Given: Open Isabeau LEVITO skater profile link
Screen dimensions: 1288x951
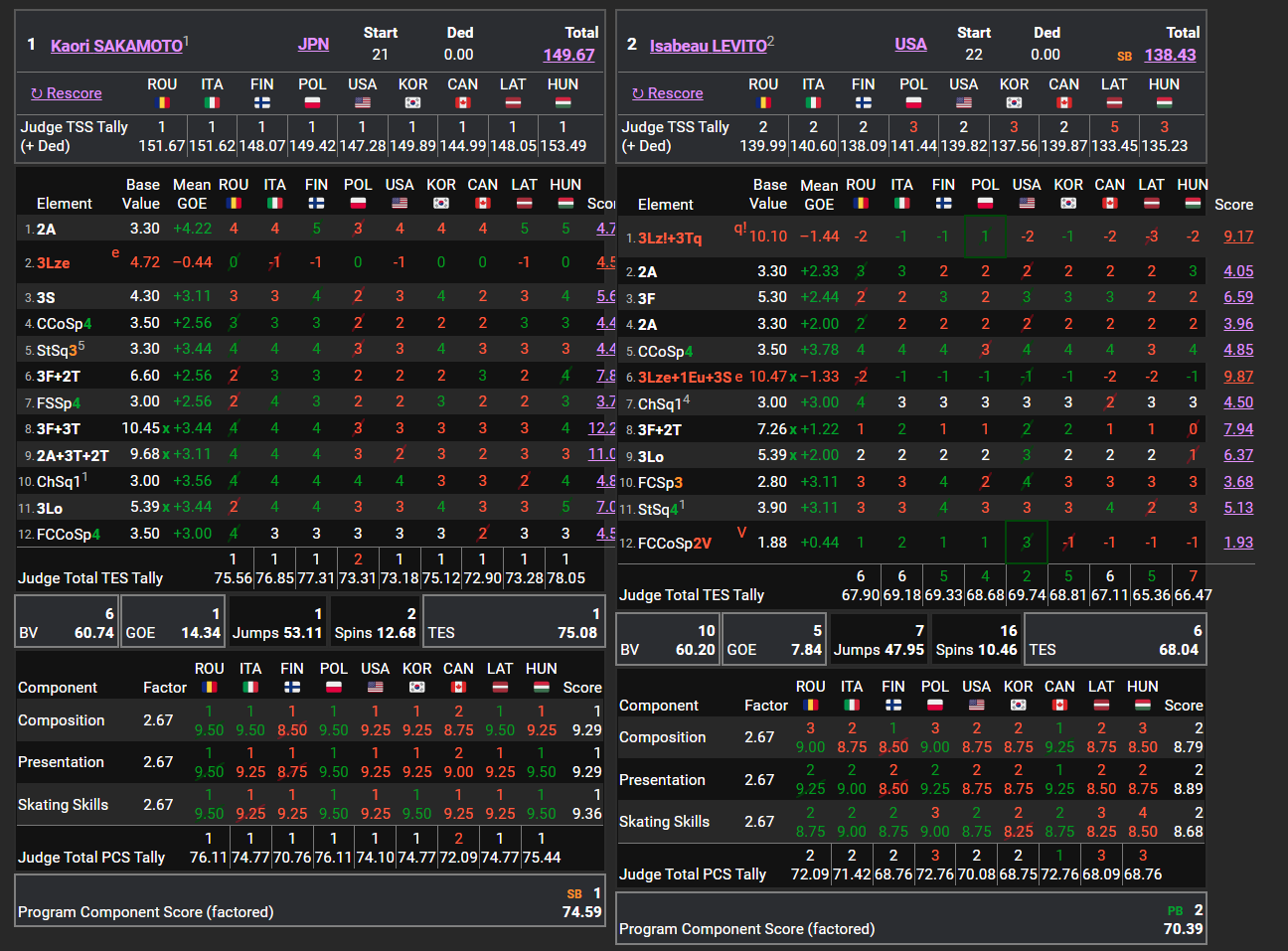Looking at the screenshot, I should [708, 46].
